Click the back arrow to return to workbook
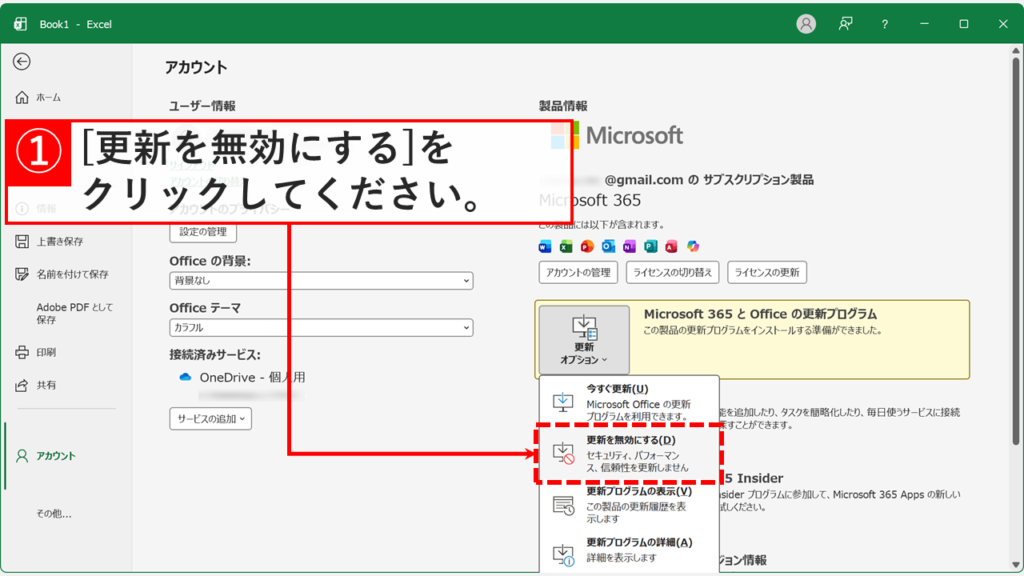Image resolution: width=1024 pixels, height=576 pixels. point(22,61)
